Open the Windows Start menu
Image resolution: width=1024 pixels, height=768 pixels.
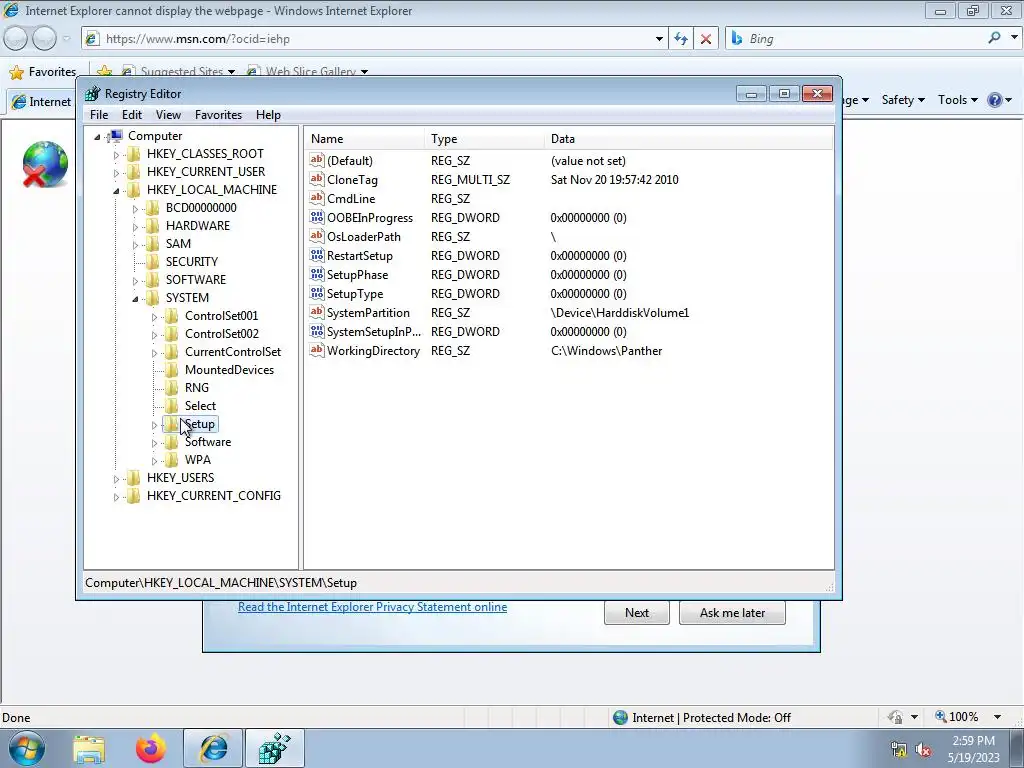coord(26,748)
